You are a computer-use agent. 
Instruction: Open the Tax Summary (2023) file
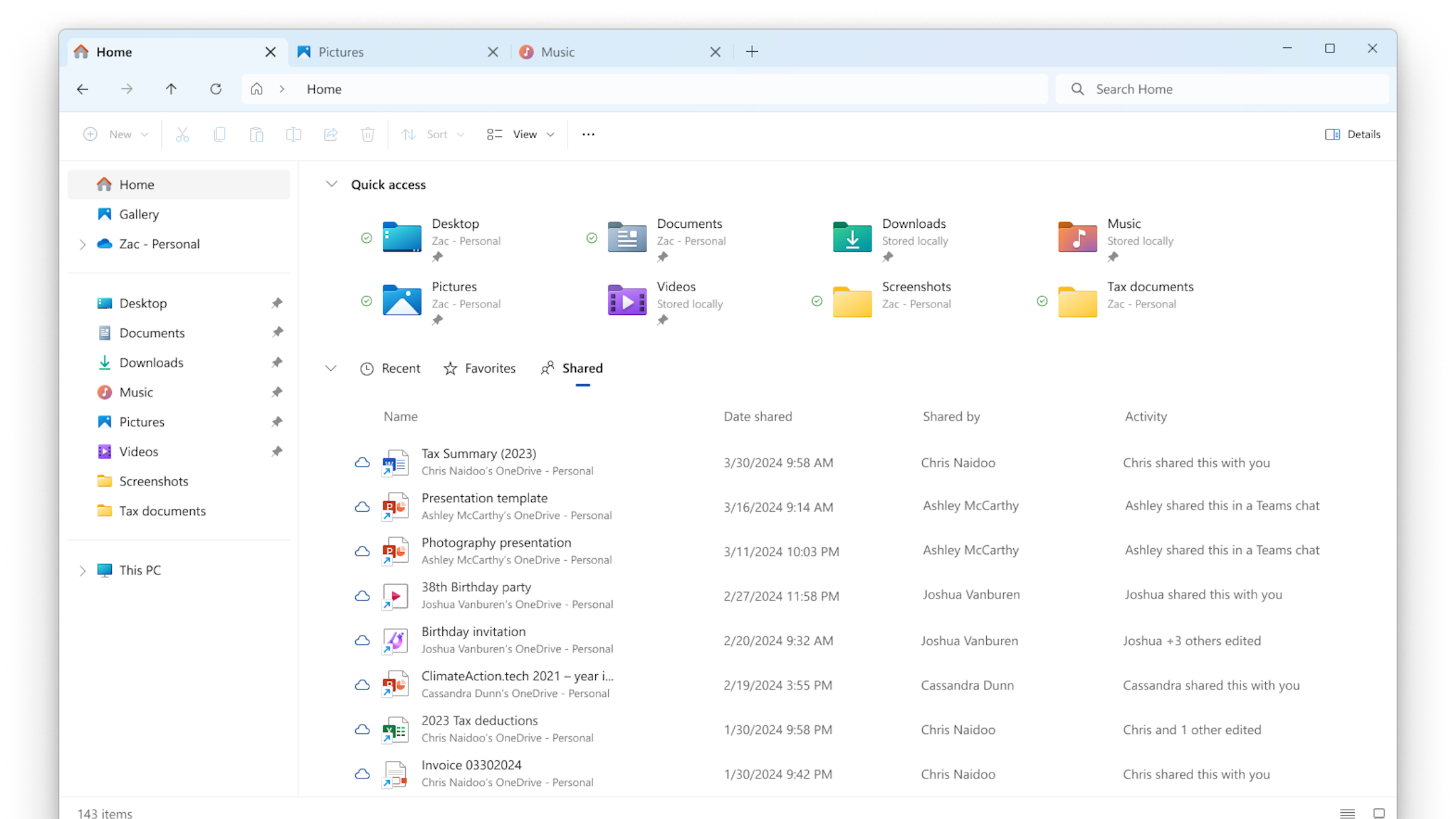[x=478, y=454]
